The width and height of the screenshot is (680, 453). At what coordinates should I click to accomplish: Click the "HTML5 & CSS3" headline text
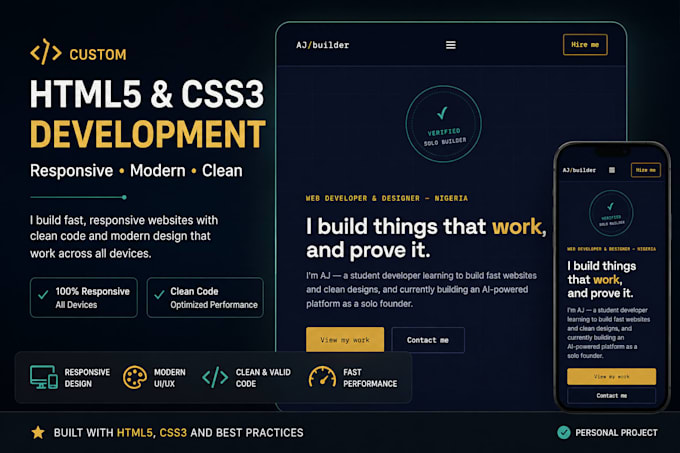tap(147, 94)
